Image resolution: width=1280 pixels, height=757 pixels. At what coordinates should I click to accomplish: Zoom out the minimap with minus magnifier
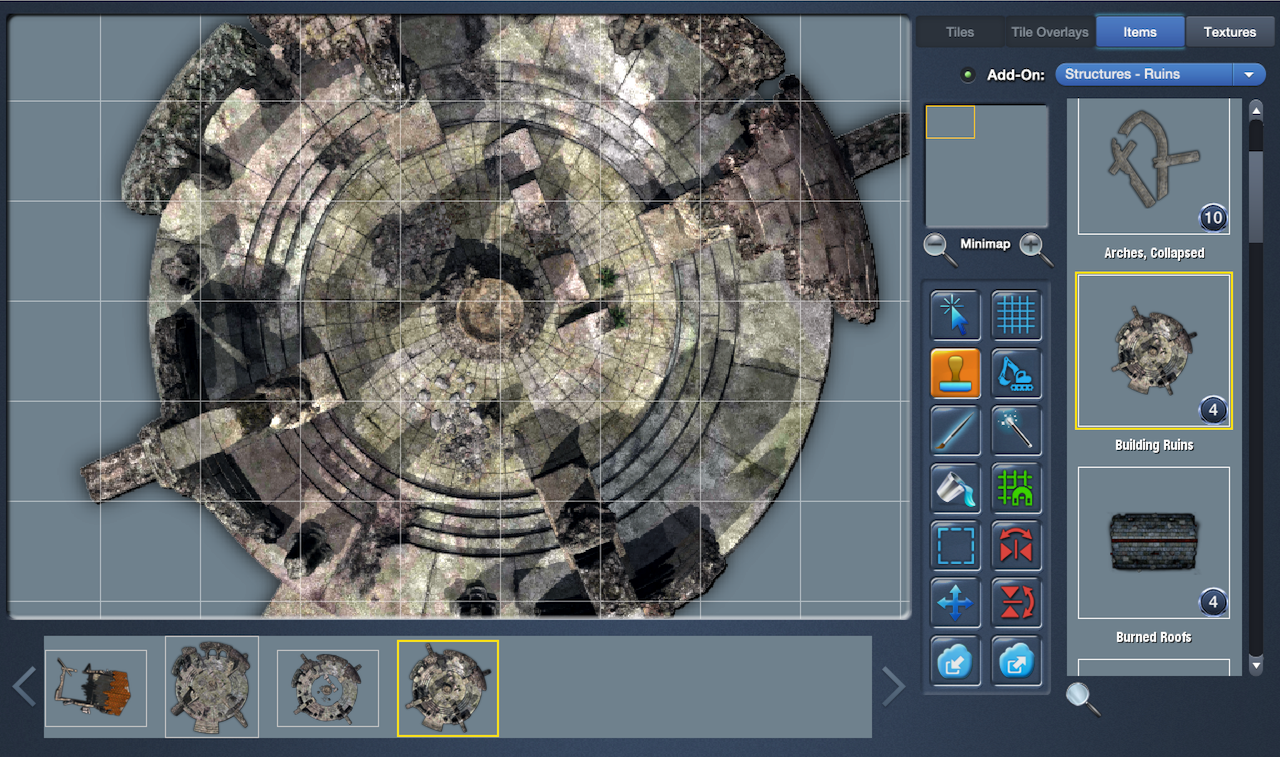pos(940,248)
